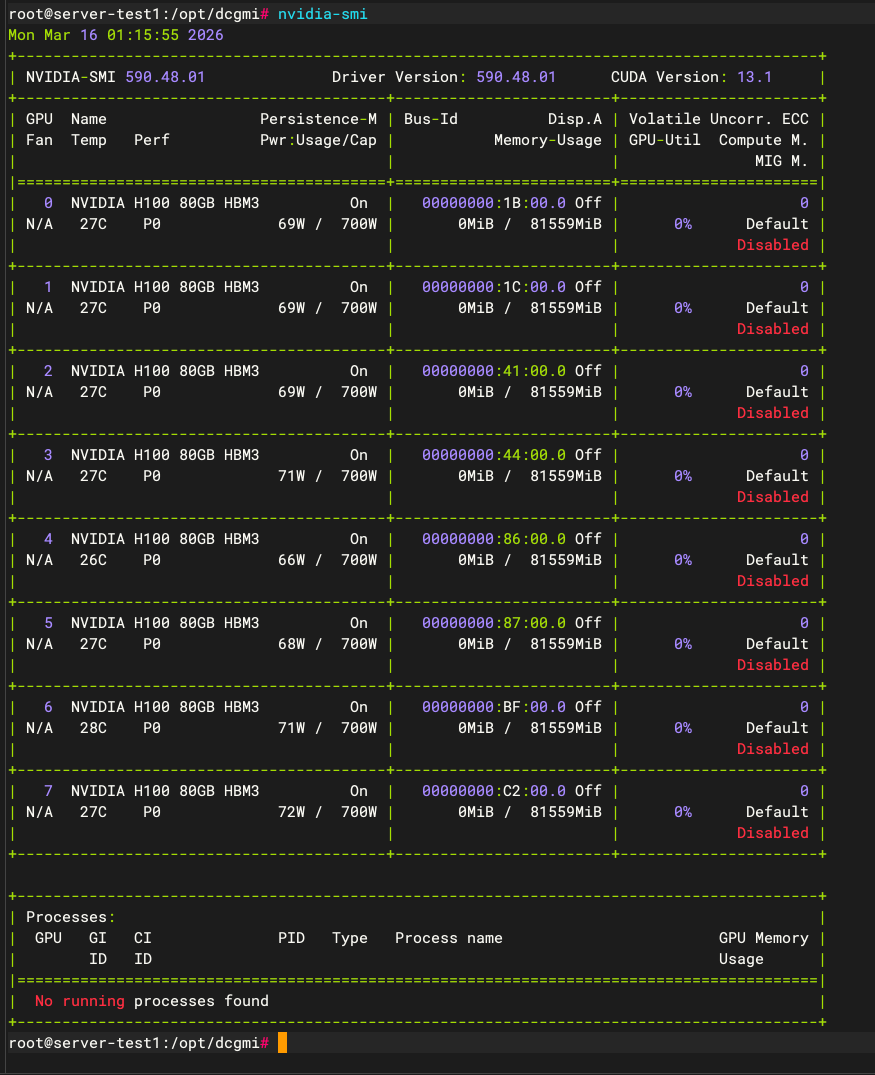The height and width of the screenshot is (1075, 875).
Task: Click the orange cursor block at the prompt
Action: pos(282,1043)
